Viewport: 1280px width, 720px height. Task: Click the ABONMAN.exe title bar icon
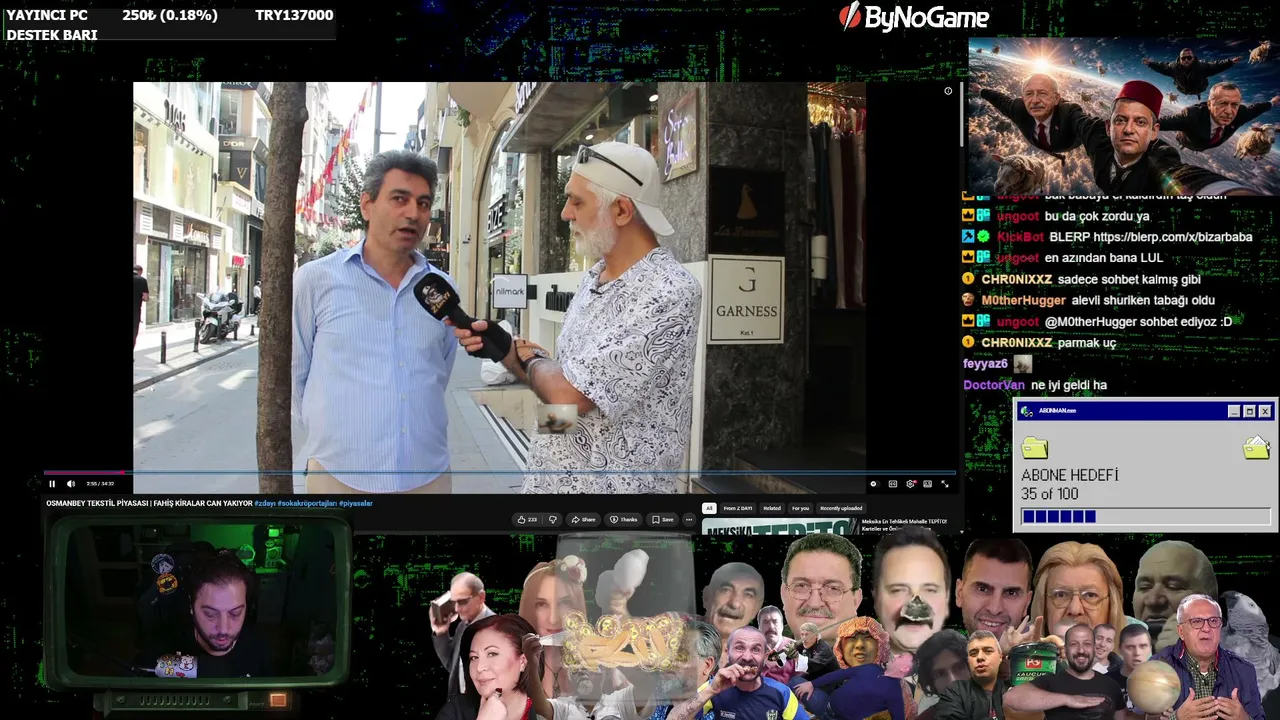click(x=1026, y=411)
